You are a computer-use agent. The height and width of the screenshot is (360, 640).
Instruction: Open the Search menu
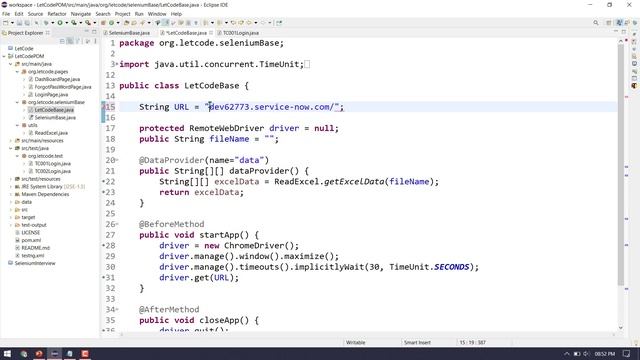click(x=103, y=14)
